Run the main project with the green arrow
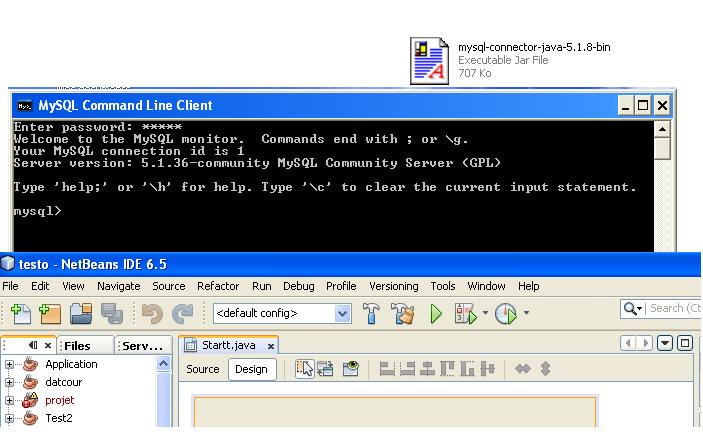 coord(436,313)
